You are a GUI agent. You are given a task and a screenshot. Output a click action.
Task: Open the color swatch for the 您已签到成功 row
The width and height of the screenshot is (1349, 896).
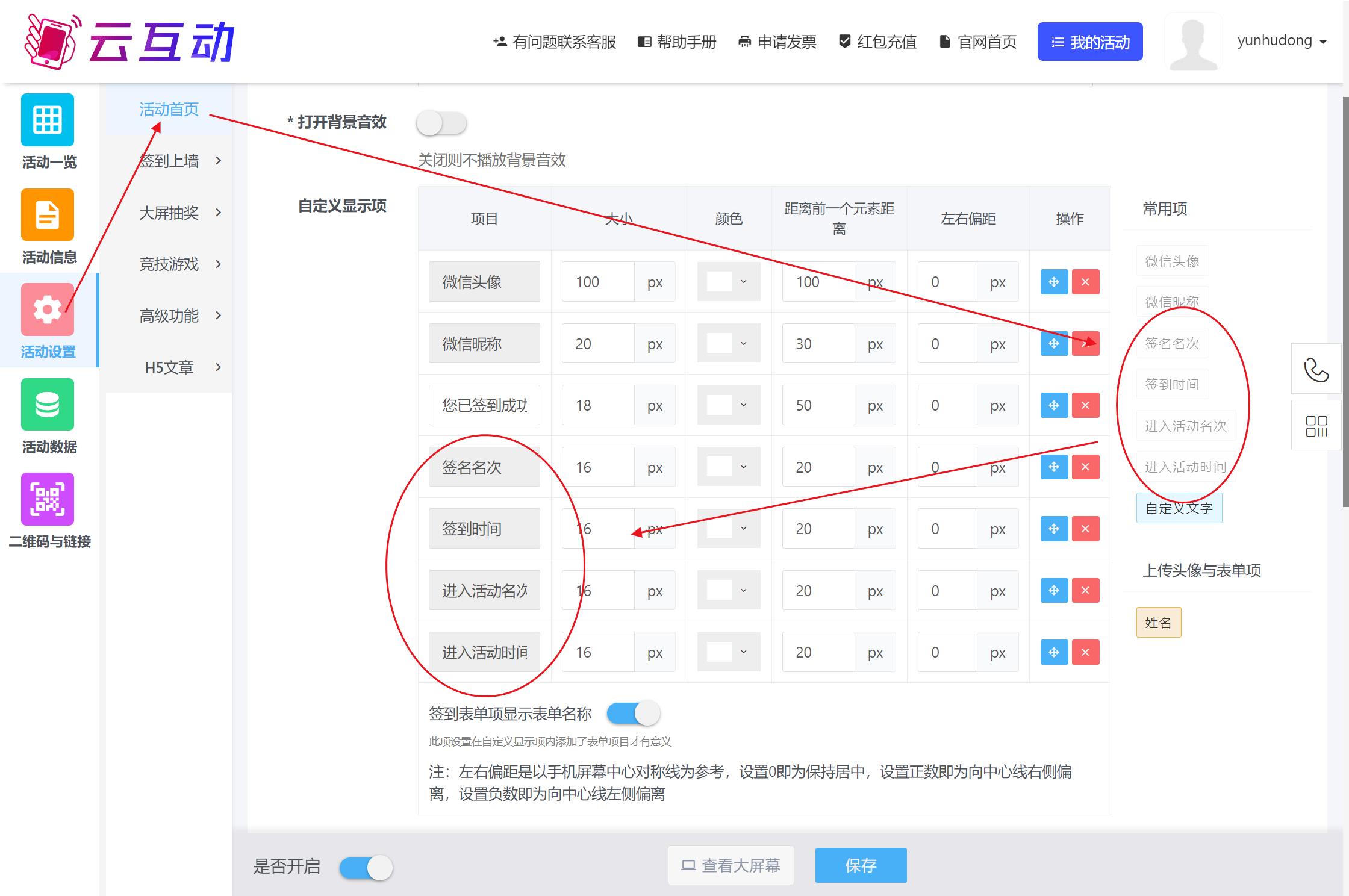[x=728, y=405]
